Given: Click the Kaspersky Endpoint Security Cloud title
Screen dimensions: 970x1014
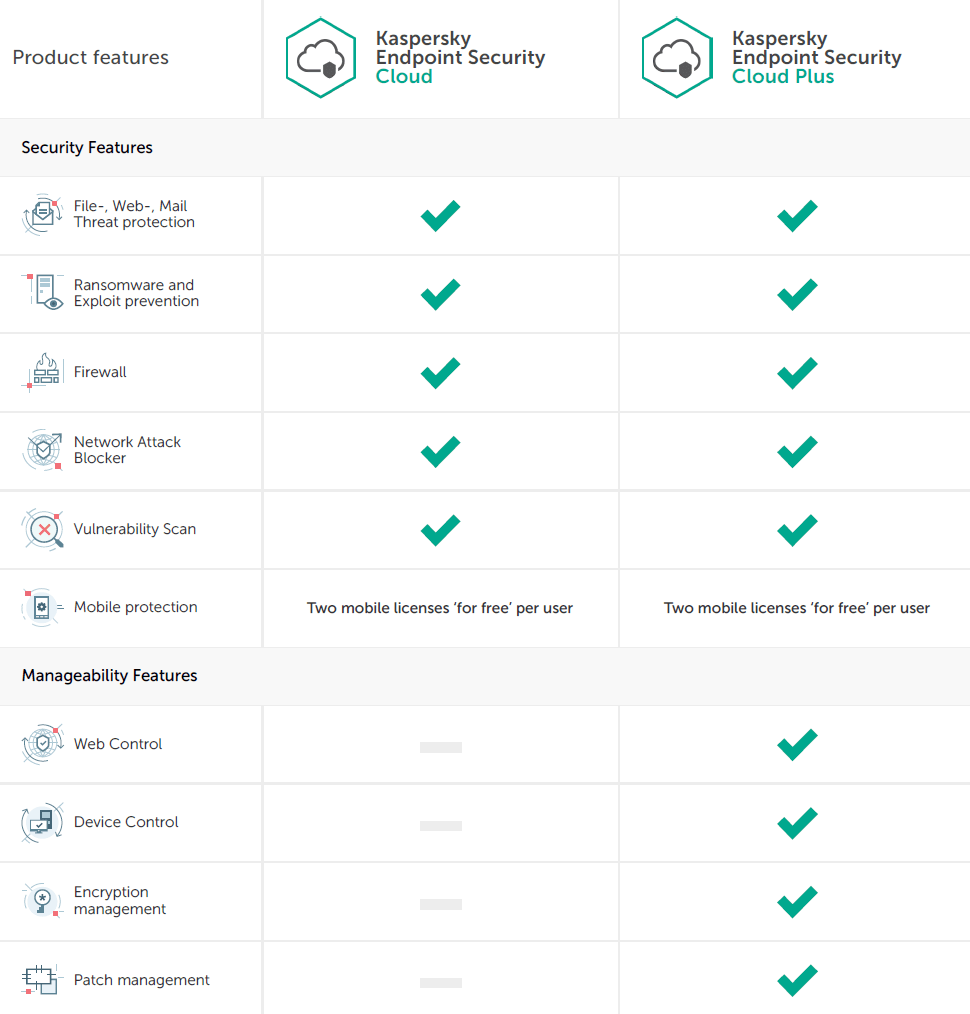Looking at the screenshot, I should [459, 58].
